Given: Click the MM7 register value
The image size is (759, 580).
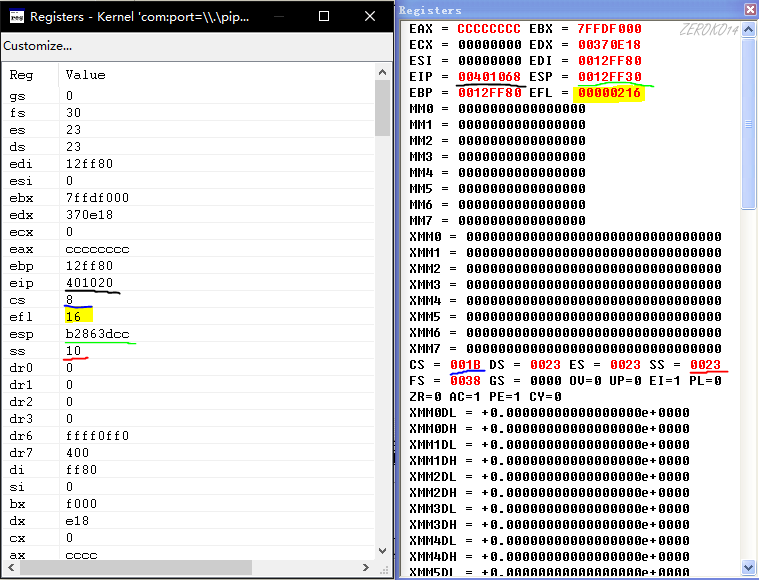Looking at the screenshot, I should click(x=522, y=221).
